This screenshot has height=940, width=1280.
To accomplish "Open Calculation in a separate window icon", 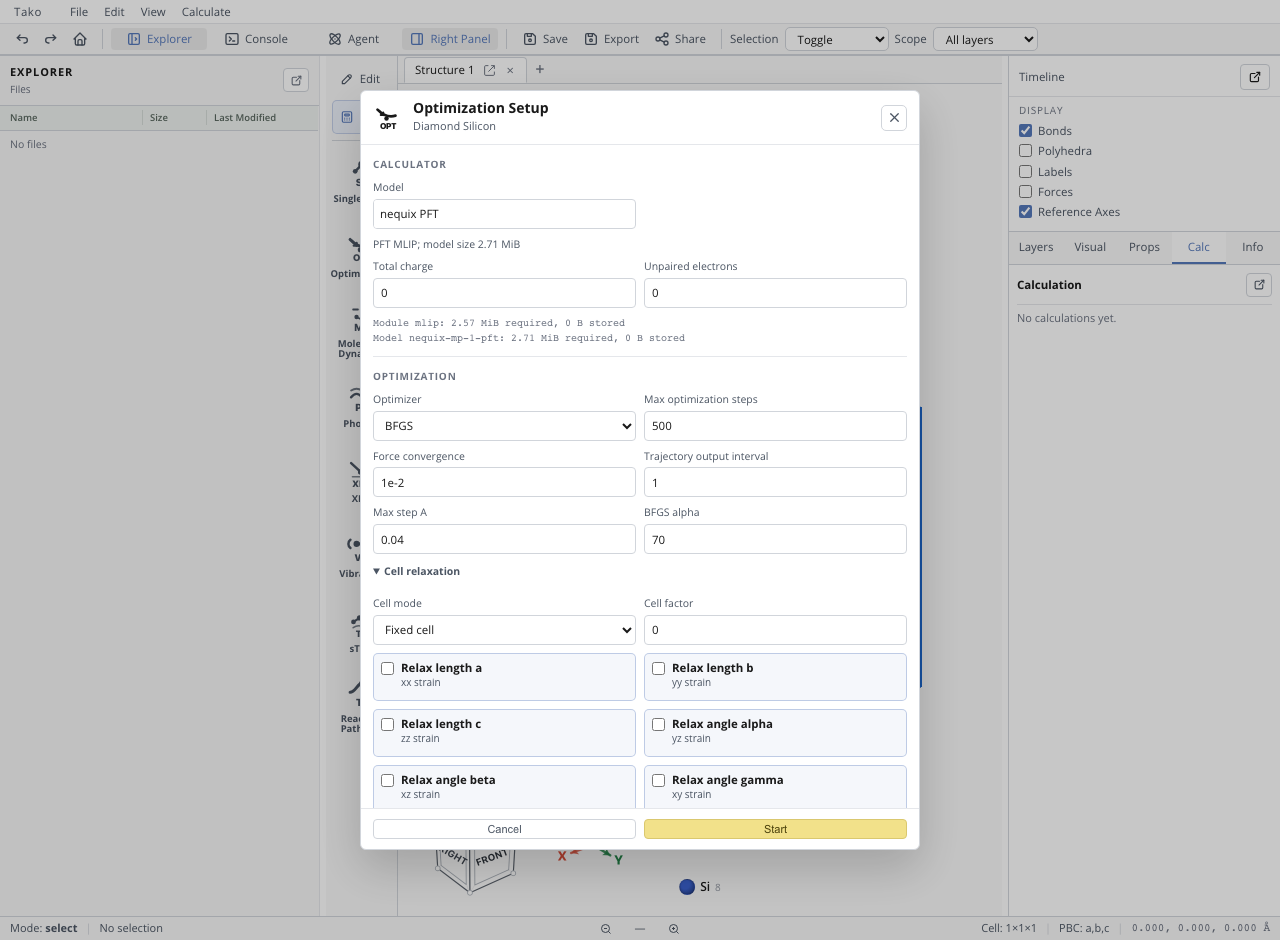I will click(x=1259, y=285).
